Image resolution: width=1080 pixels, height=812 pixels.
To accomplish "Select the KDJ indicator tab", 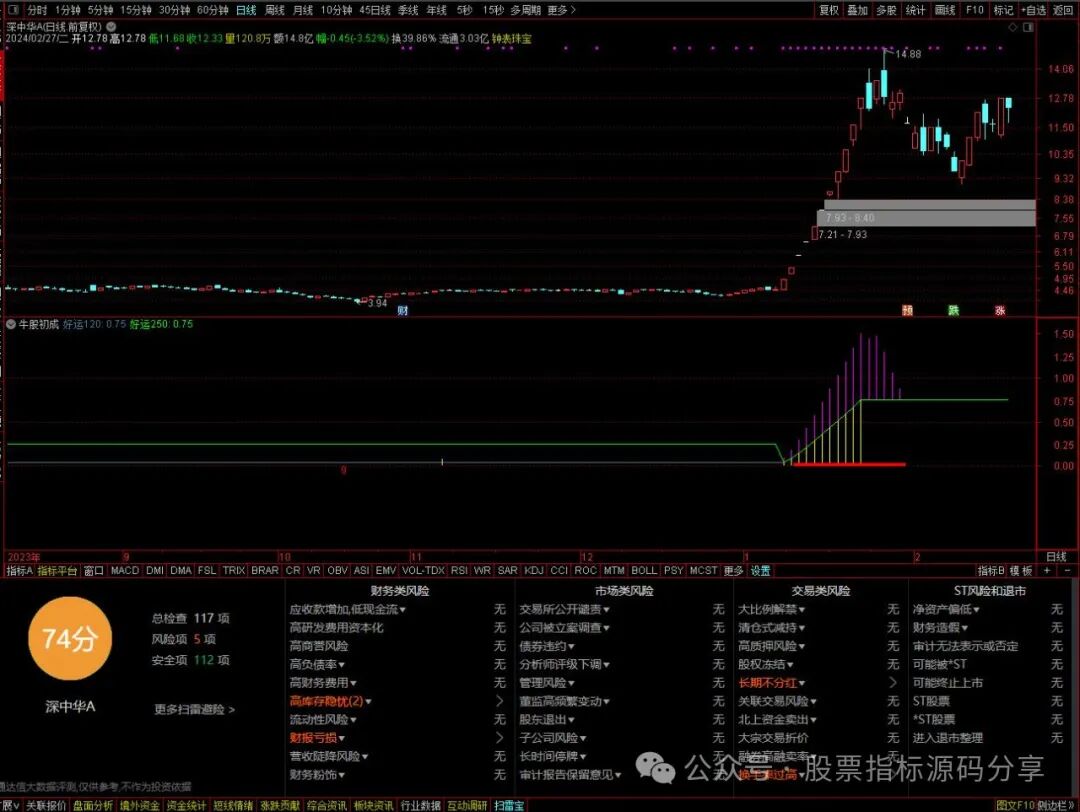I will [x=534, y=570].
